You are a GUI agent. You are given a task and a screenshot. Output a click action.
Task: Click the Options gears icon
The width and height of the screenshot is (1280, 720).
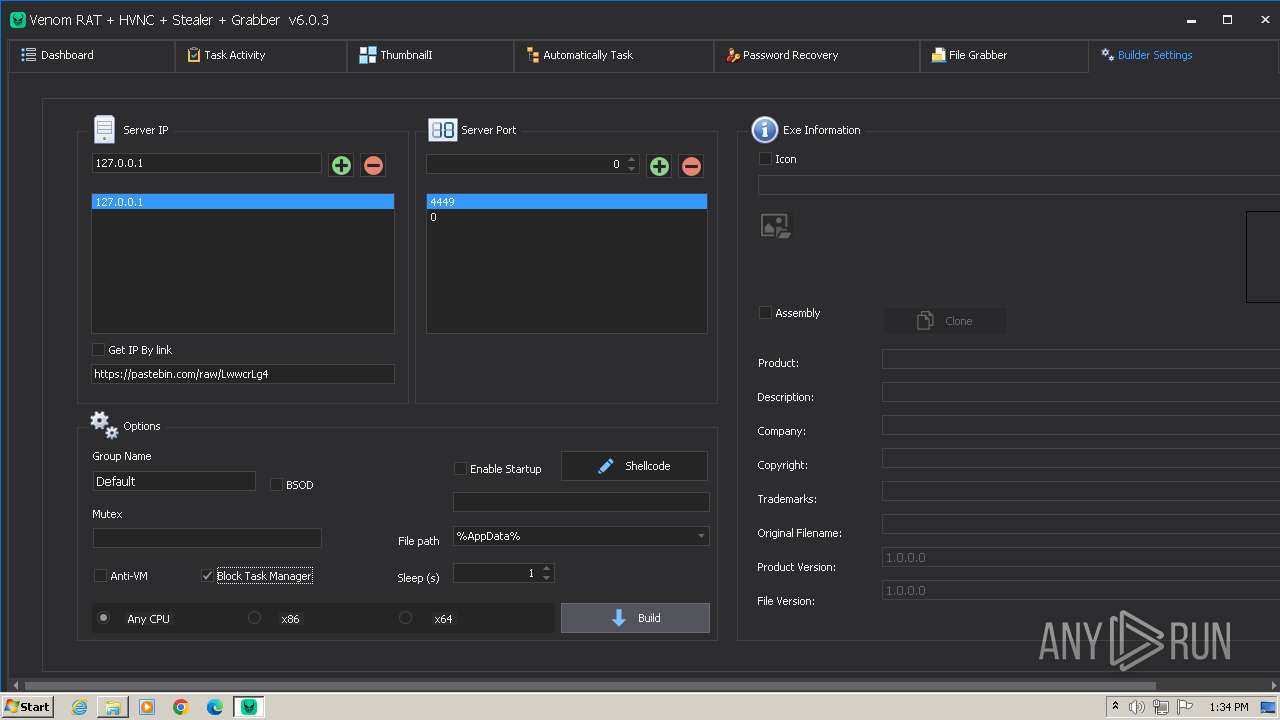click(104, 425)
